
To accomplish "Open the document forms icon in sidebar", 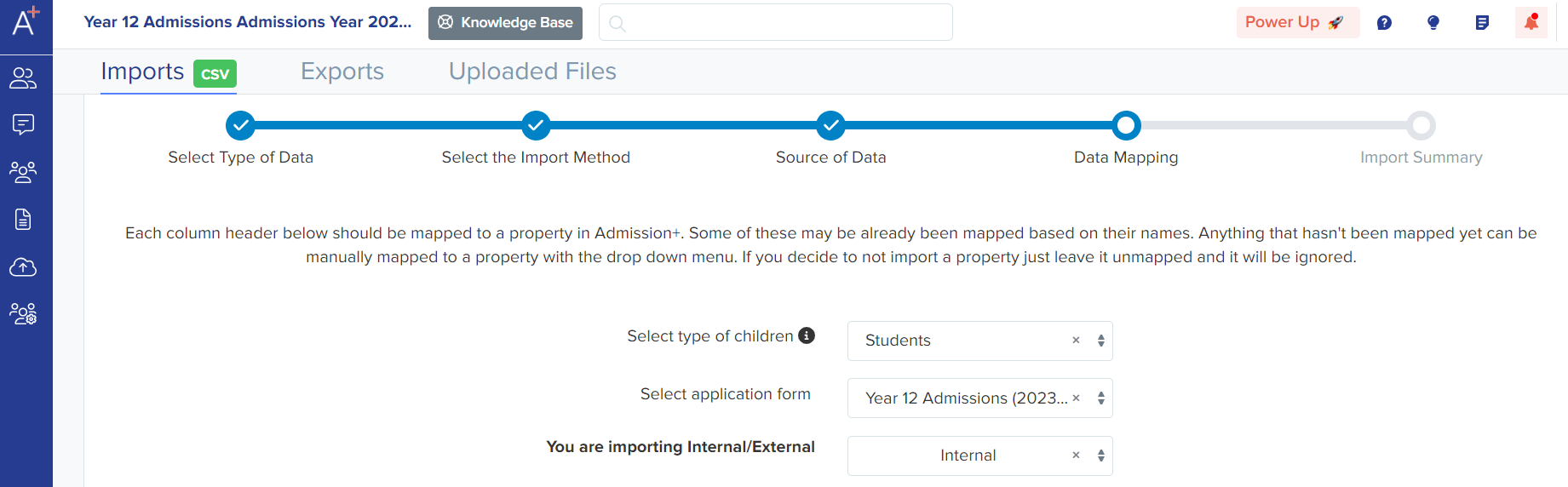I will 23,220.
